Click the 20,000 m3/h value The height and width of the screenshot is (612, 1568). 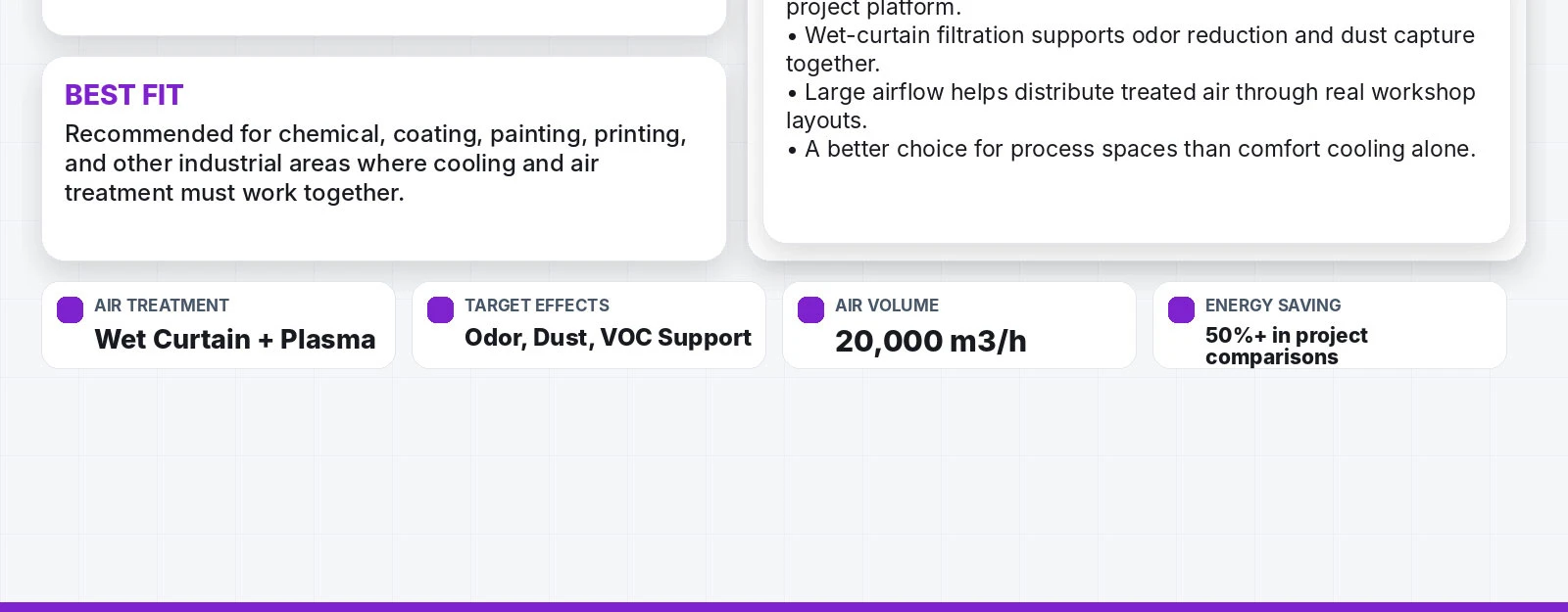click(x=931, y=341)
